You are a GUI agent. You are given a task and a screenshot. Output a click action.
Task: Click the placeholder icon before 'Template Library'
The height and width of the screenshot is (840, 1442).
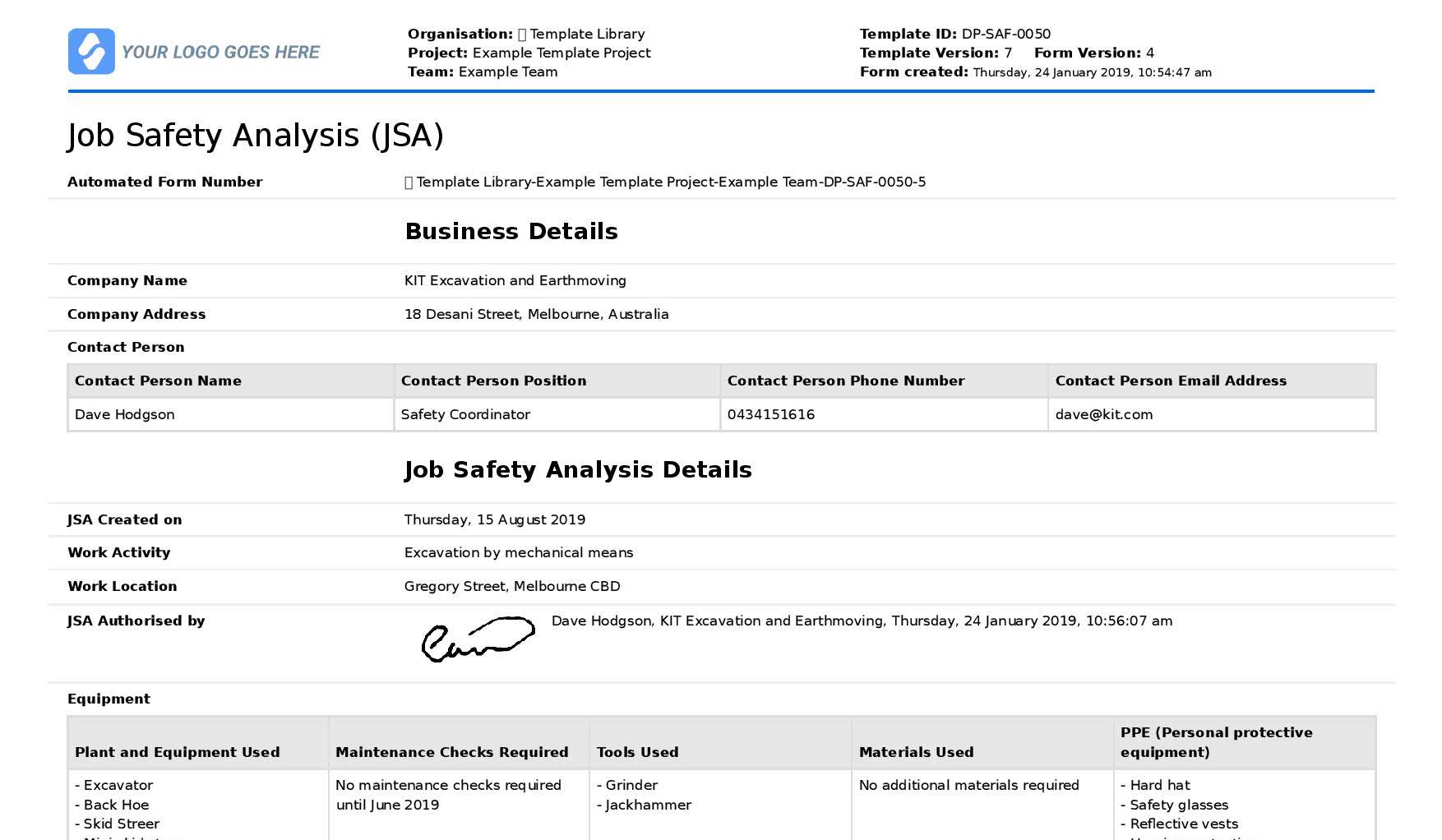click(522, 34)
